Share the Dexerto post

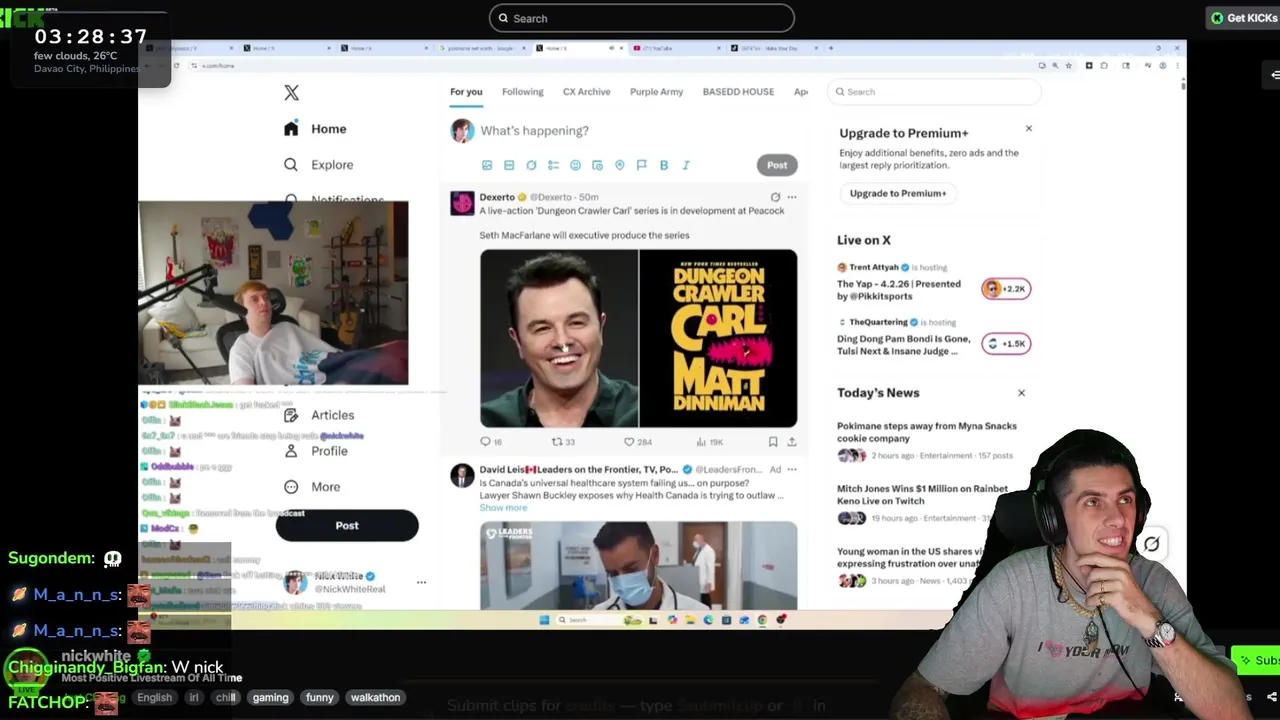pyautogui.click(x=792, y=442)
